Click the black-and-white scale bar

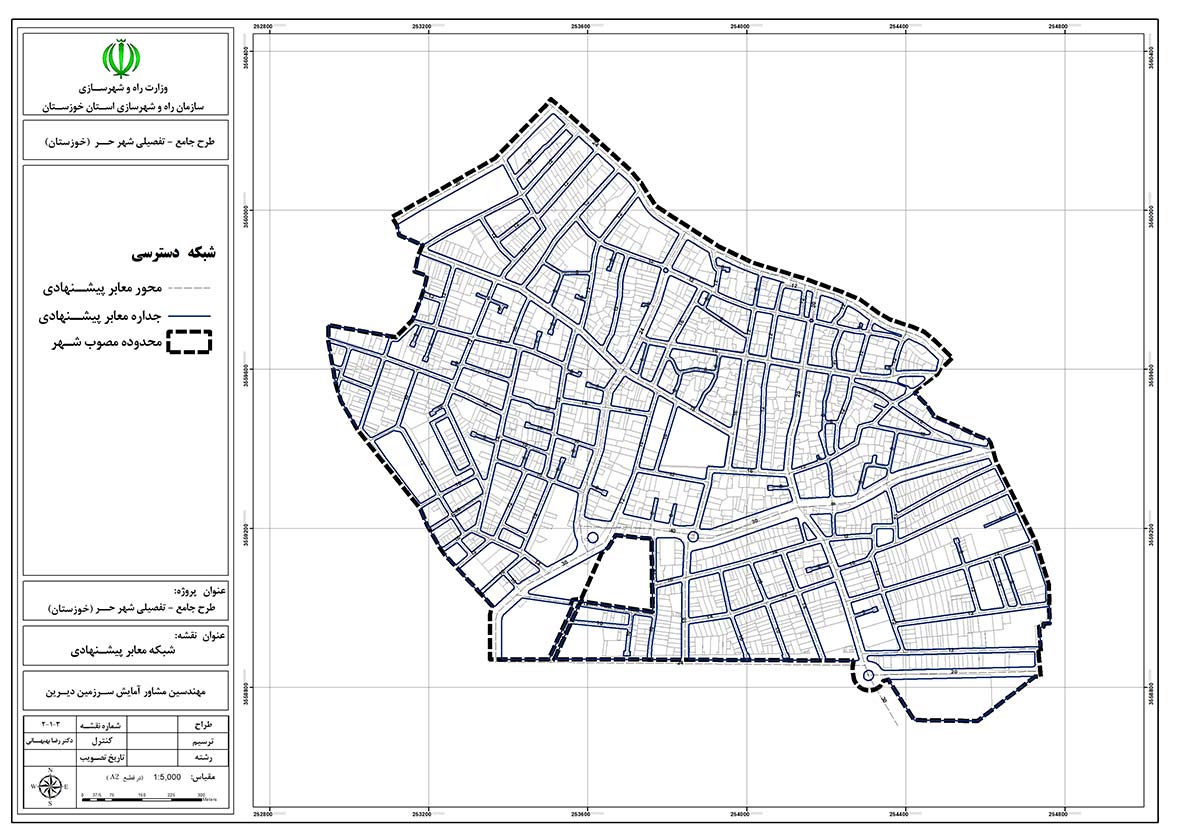[x=142, y=800]
